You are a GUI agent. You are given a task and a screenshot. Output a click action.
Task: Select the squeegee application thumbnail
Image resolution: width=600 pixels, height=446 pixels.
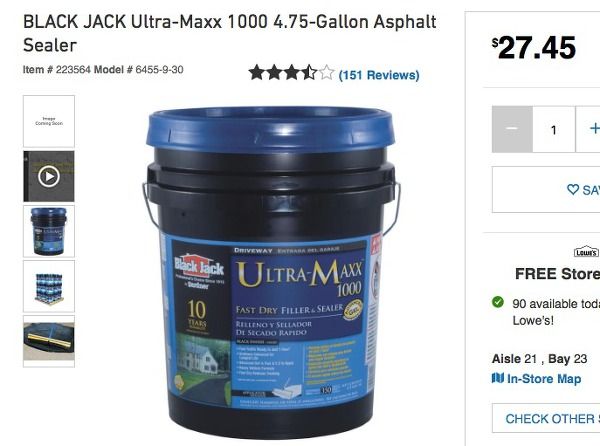(x=49, y=341)
